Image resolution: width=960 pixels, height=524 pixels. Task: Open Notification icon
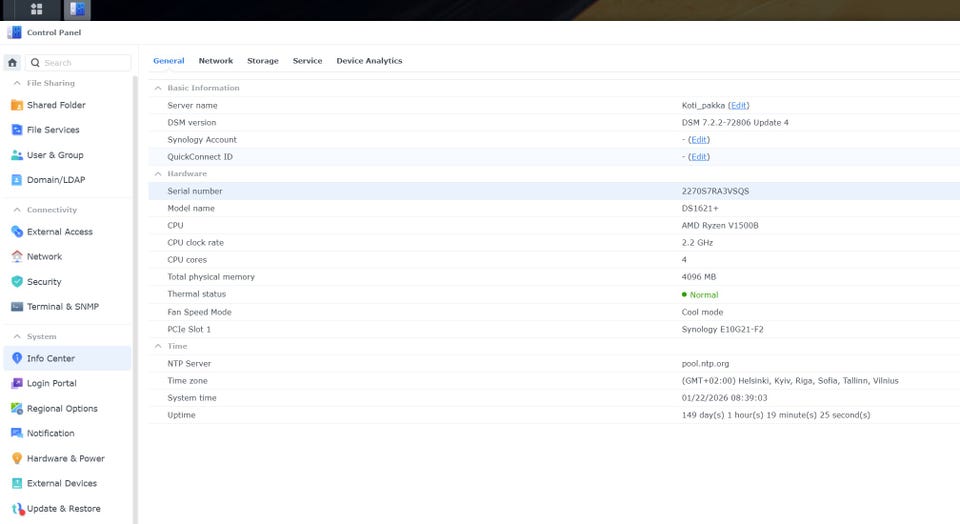[17, 433]
